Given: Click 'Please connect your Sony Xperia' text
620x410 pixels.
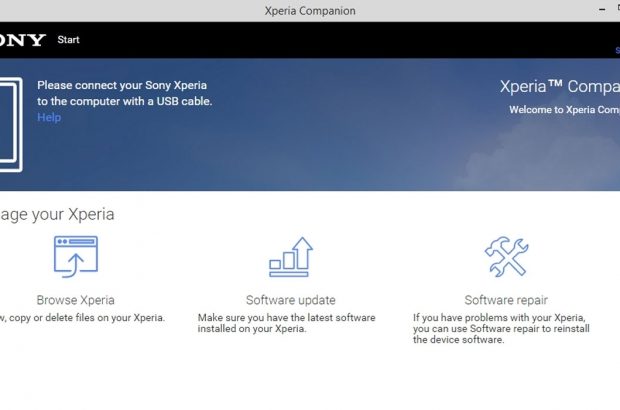Looking at the screenshot, I should pyautogui.click(x=122, y=85).
